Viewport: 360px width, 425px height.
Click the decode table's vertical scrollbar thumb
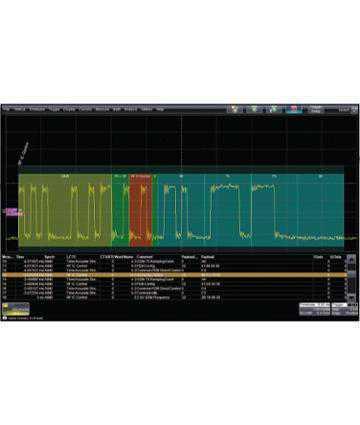coord(351,273)
